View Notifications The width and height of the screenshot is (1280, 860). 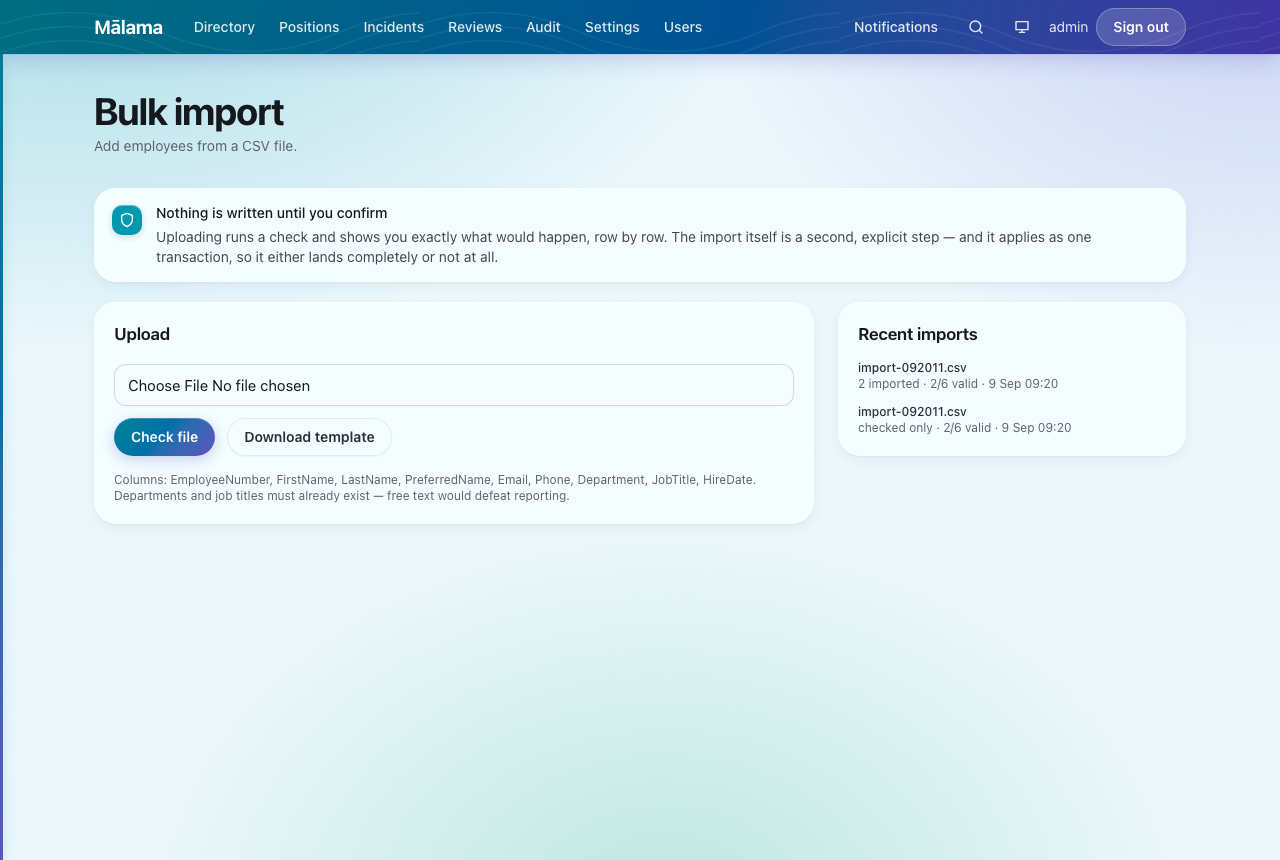pyautogui.click(x=896, y=27)
